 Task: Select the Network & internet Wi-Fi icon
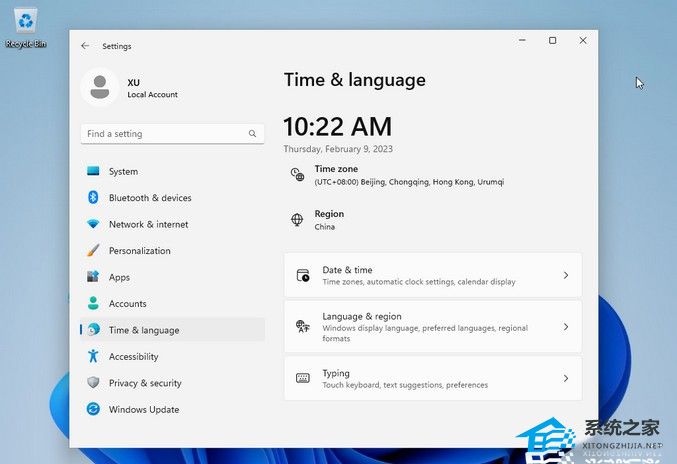[x=93, y=224]
